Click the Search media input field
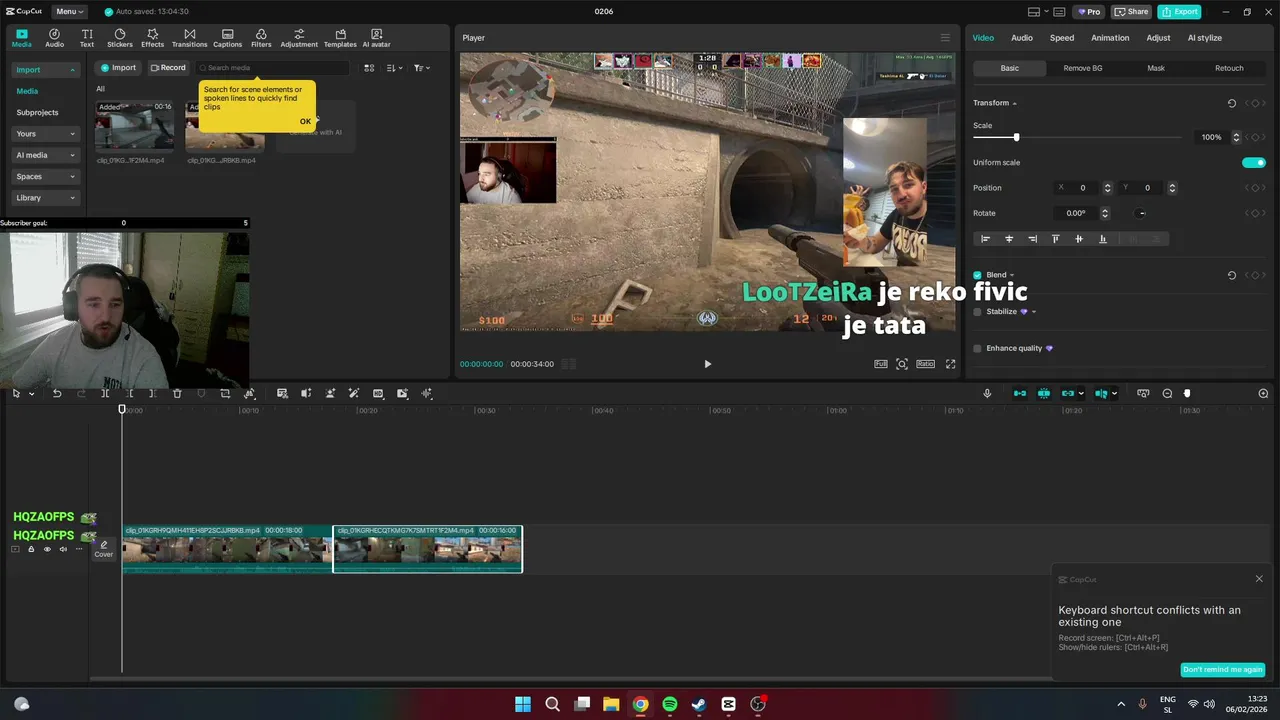This screenshot has width=1280, height=720. (272, 68)
